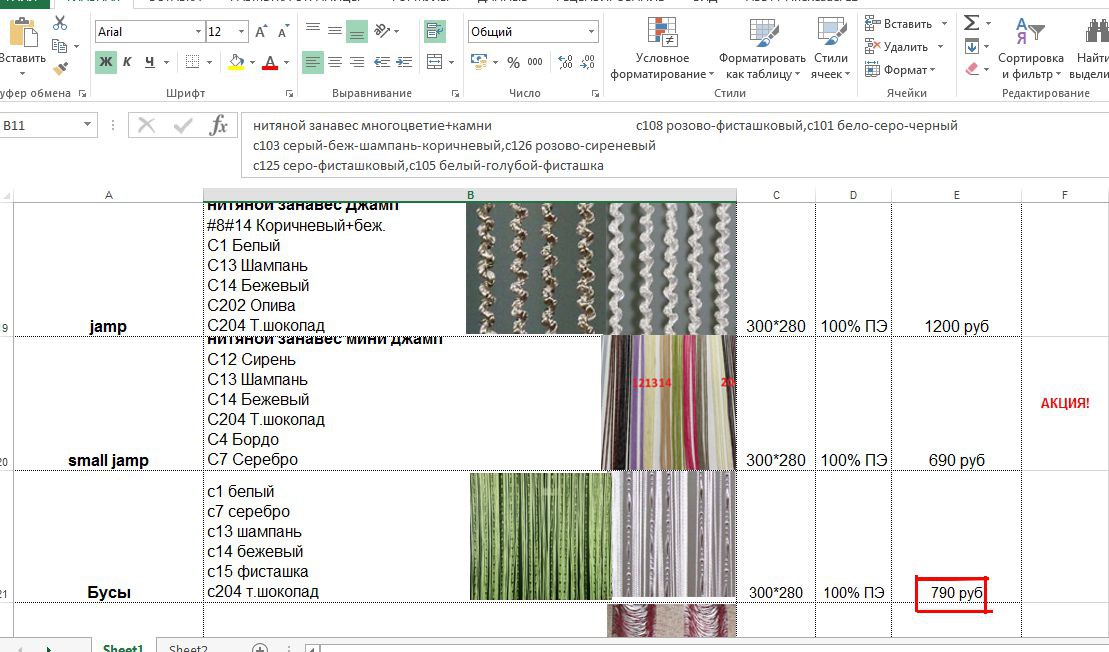Toggle Wrap Text for the cell
Screen dimensions: 1109x652
(434, 30)
